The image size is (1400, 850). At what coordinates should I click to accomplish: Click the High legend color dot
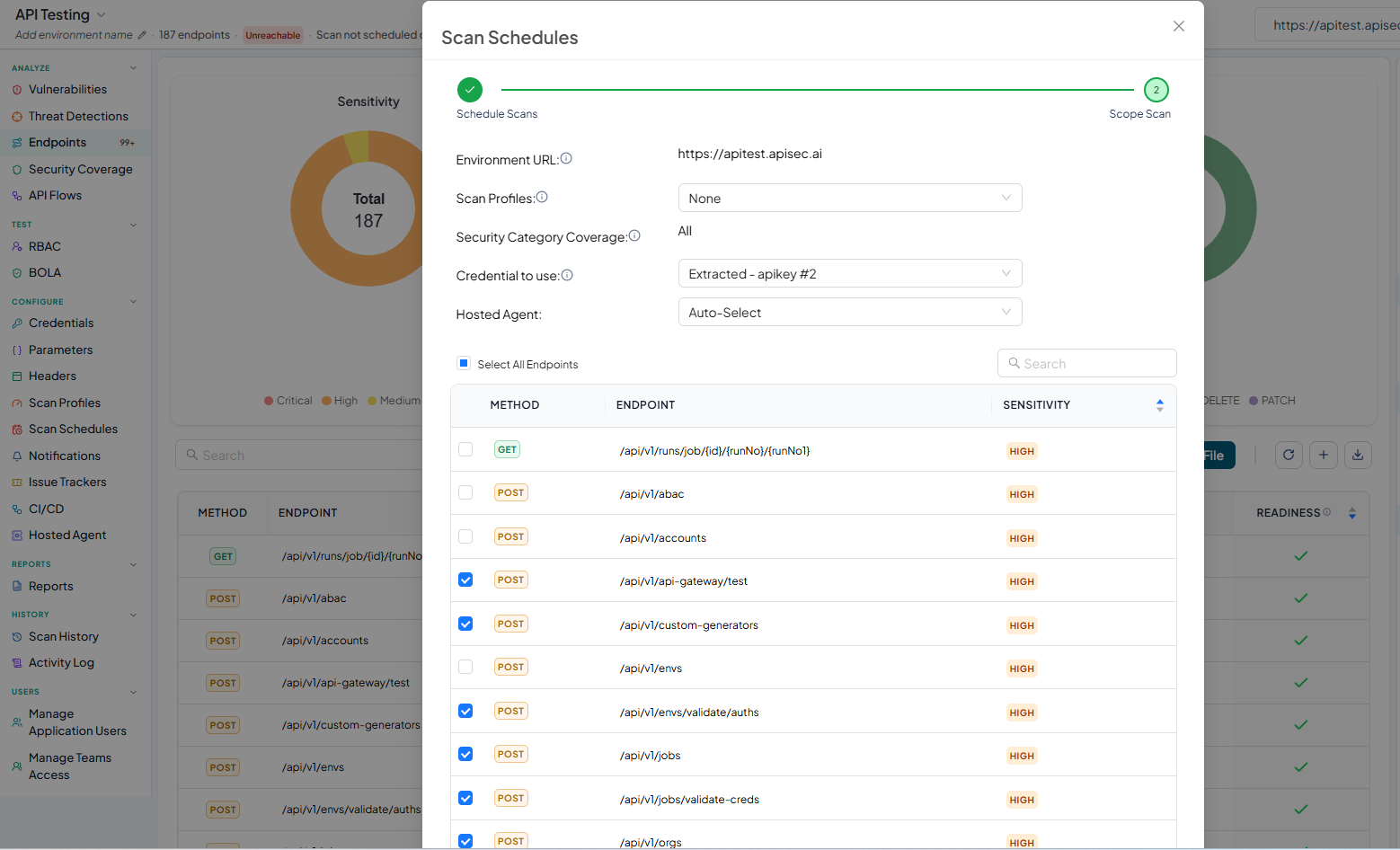pos(327,401)
